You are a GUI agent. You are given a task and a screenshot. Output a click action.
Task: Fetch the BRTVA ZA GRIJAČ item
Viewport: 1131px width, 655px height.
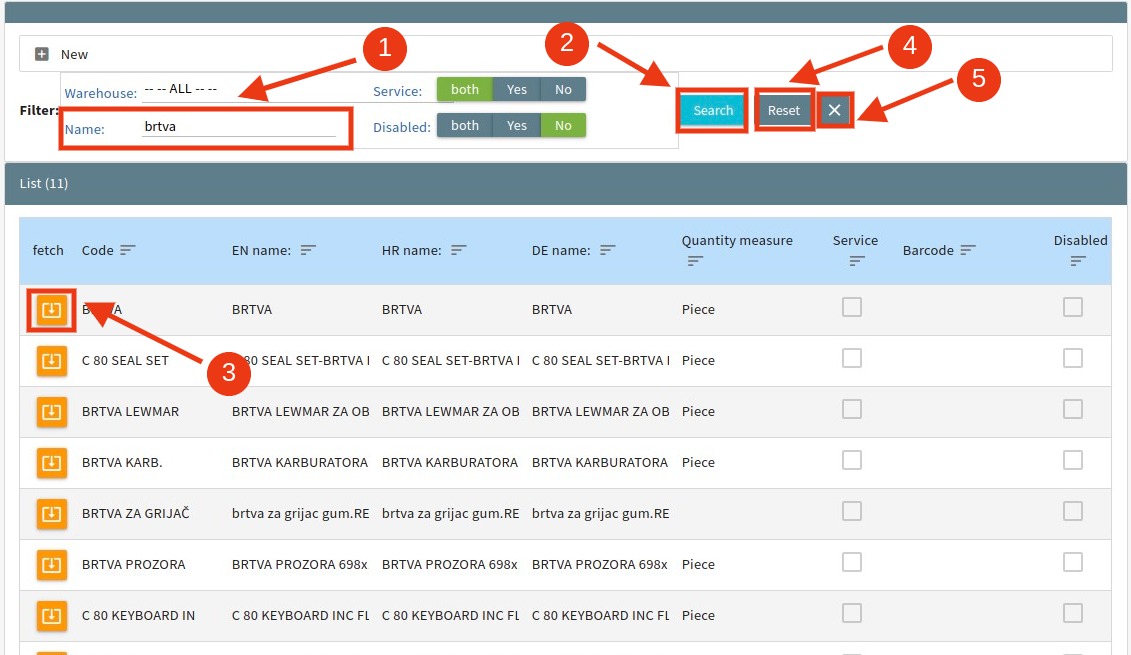point(52,514)
